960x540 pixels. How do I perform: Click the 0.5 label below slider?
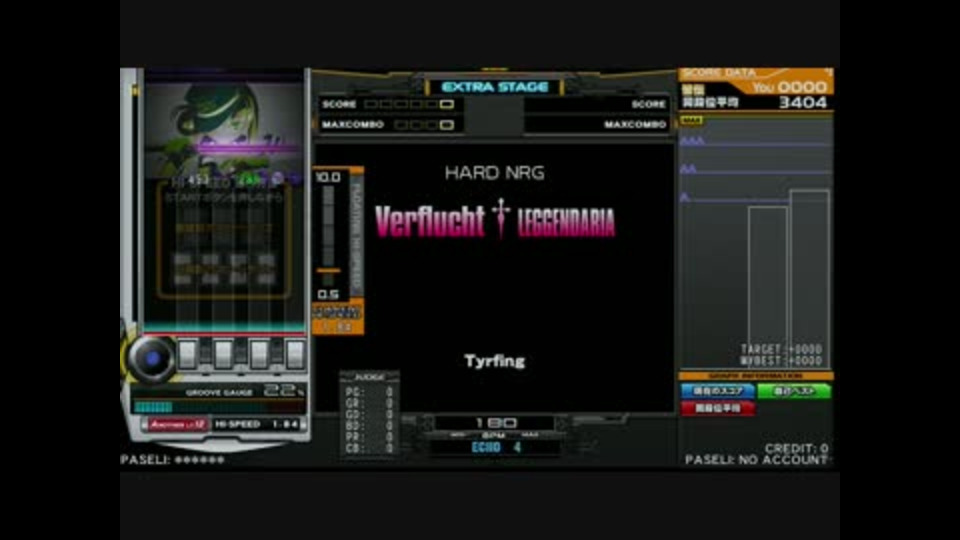pos(328,294)
